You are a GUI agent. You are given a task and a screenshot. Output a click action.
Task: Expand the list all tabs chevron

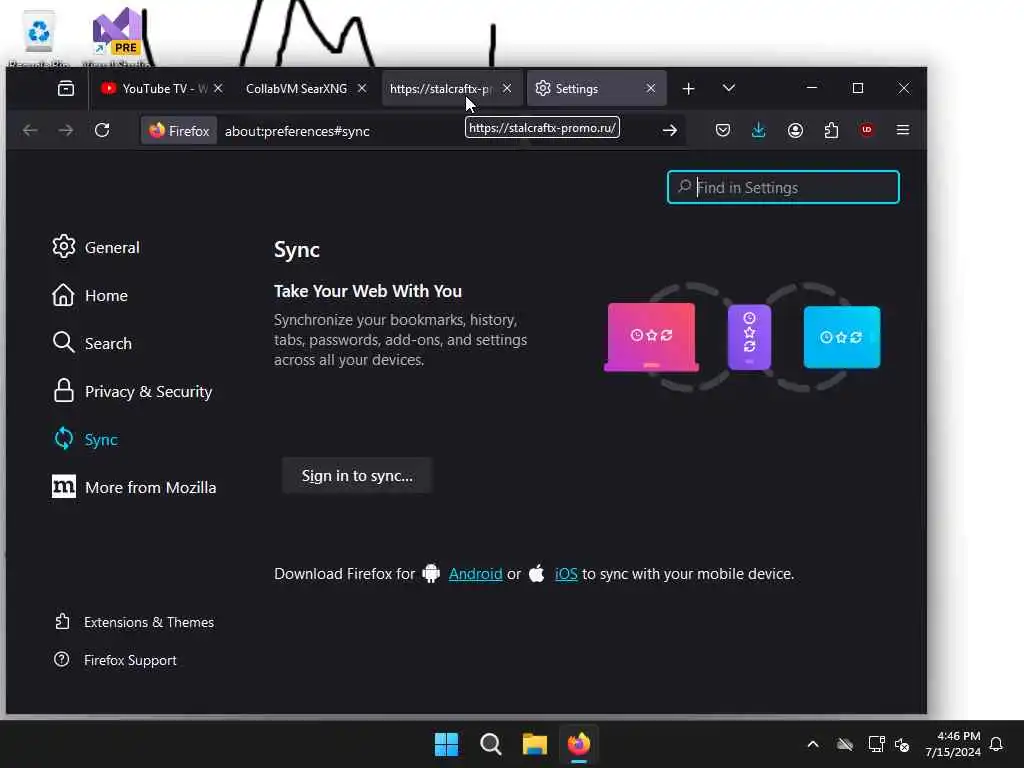click(x=729, y=88)
